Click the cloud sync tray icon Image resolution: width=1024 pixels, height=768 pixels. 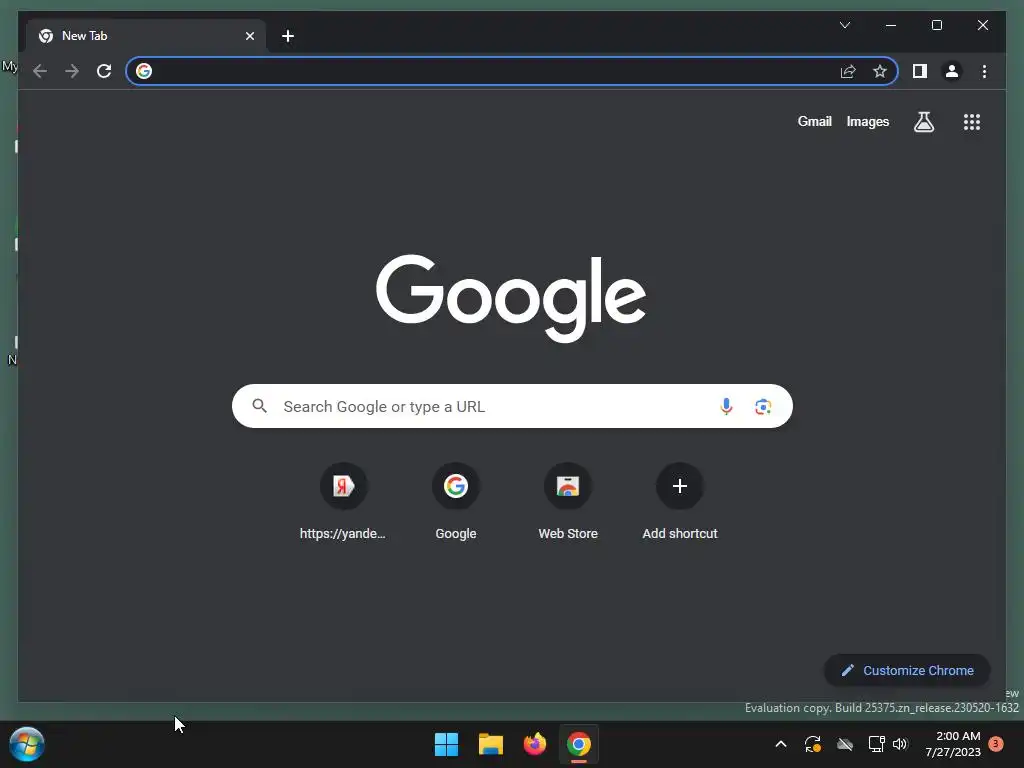[844, 744]
